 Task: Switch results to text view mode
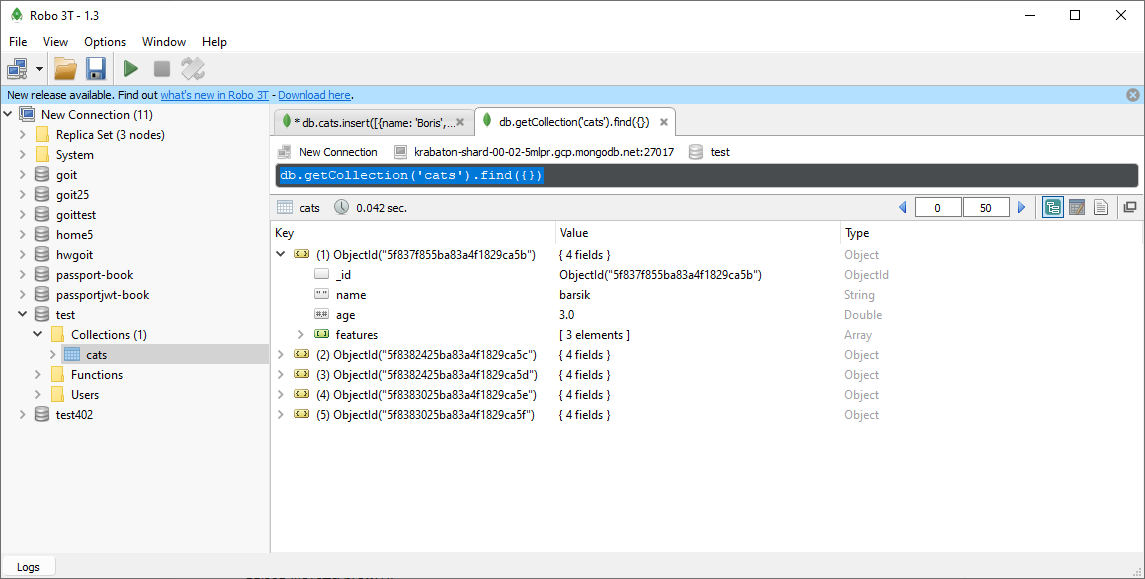(x=1101, y=208)
